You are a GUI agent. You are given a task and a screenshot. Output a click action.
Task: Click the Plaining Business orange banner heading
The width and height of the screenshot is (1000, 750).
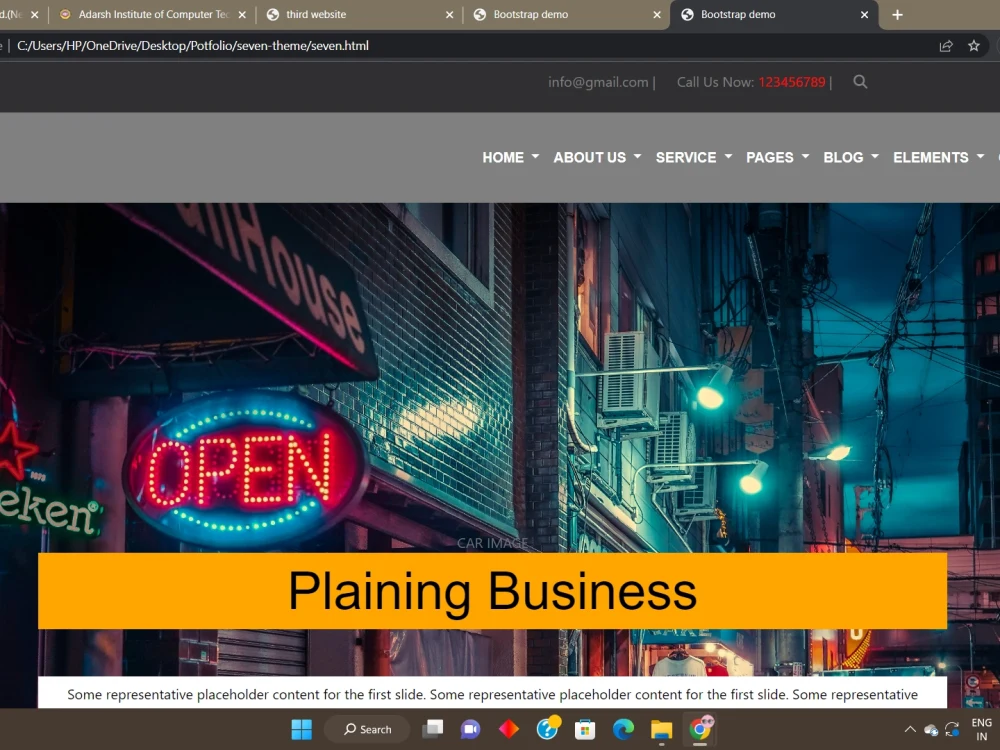coord(492,591)
